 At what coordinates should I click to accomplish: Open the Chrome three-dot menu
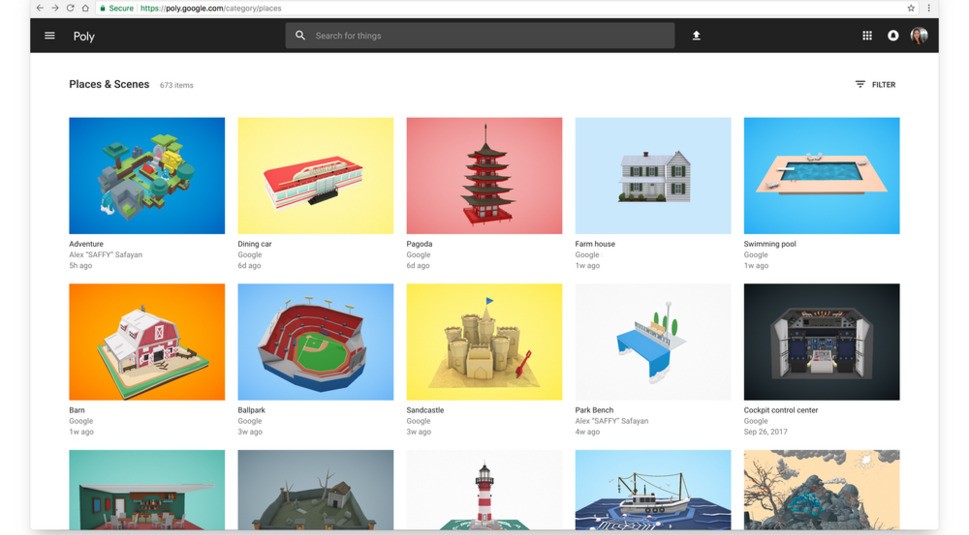click(928, 8)
